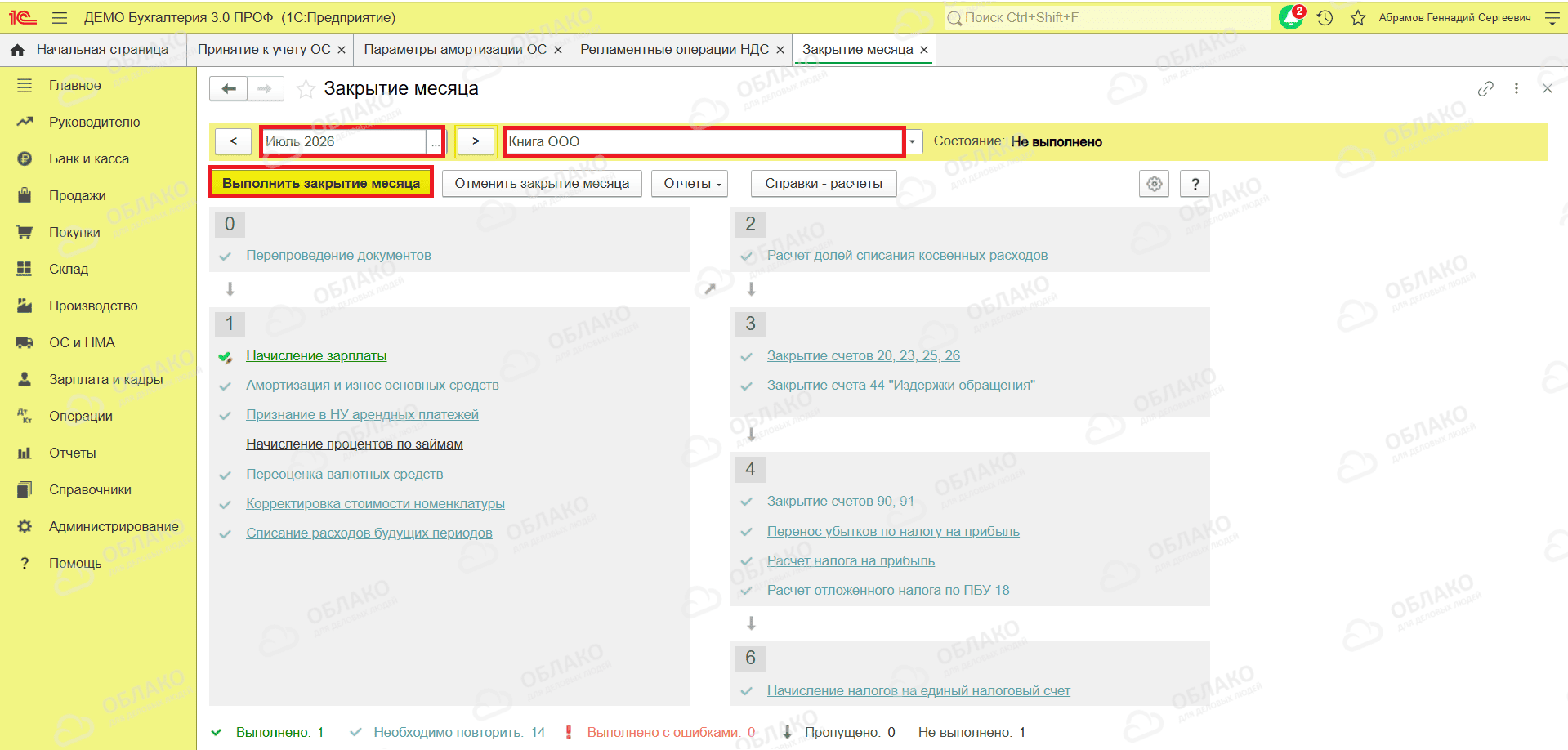Viewport: 1568px width, 750px height.
Task: Open the form's three-dot more menu
Action: point(1517,88)
